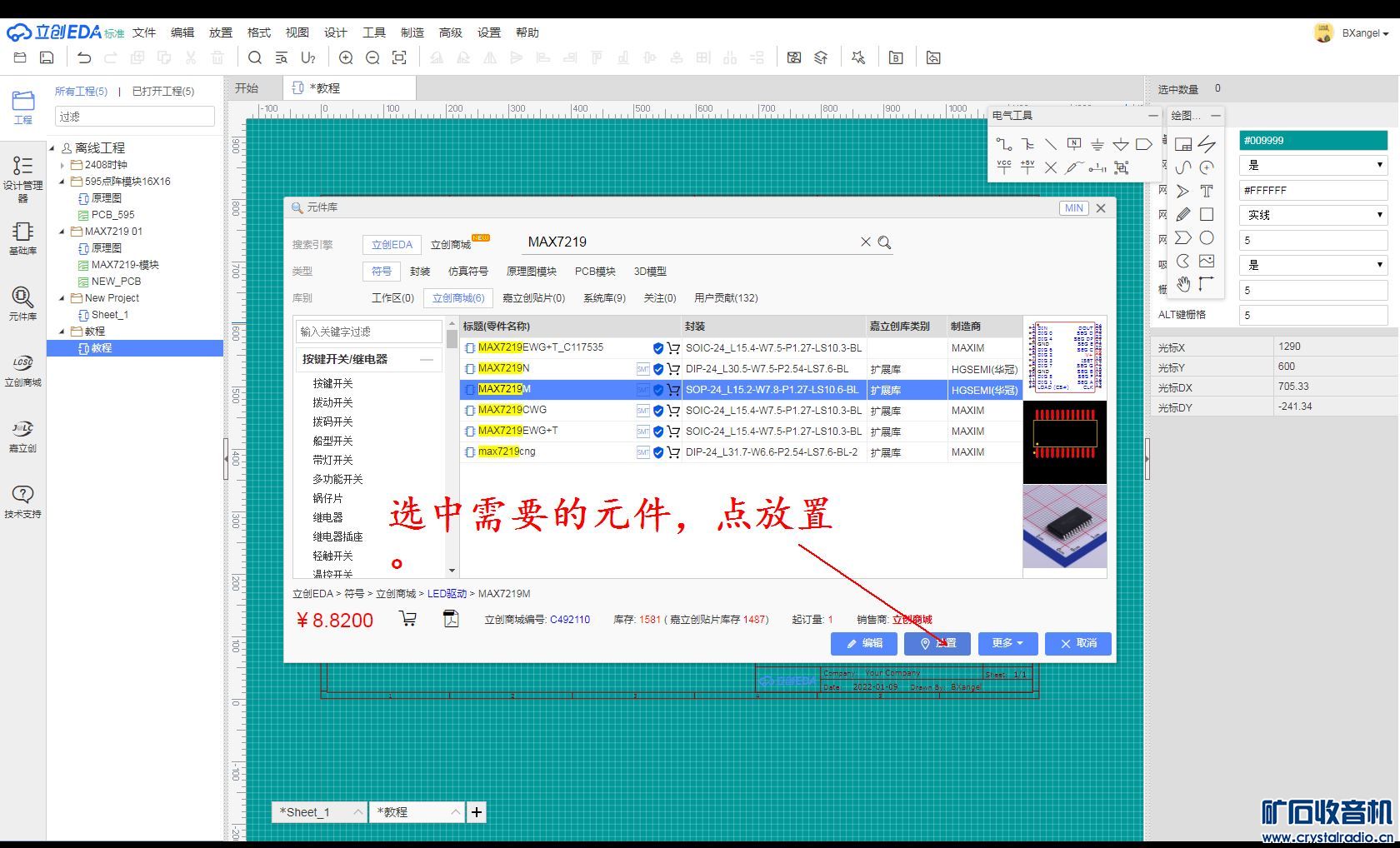Screen dimensions: 1400x848
Task: Switch search engine to 立创商城
Action: tap(451, 245)
